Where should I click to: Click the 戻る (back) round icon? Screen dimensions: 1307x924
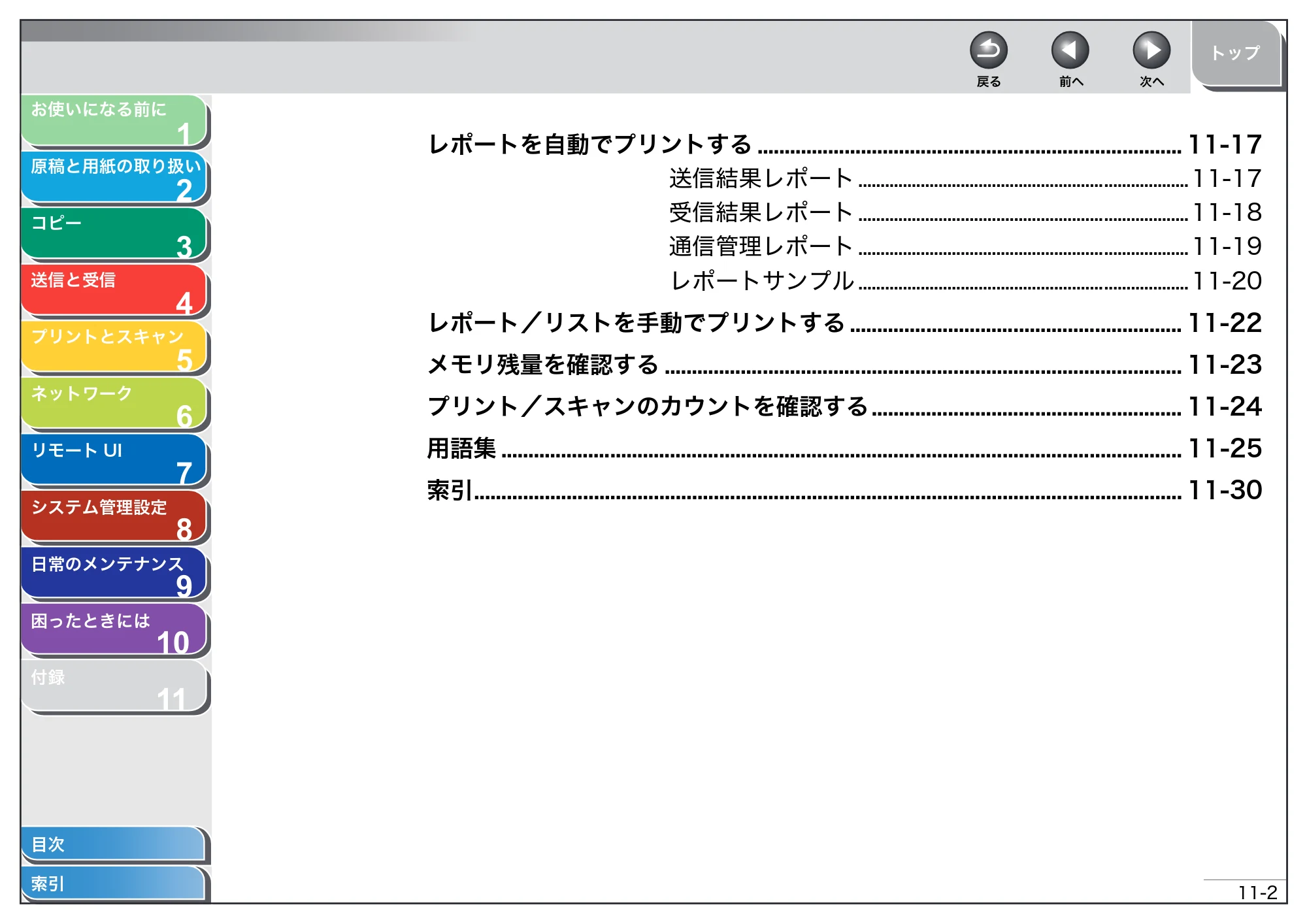tap(988, 50)
